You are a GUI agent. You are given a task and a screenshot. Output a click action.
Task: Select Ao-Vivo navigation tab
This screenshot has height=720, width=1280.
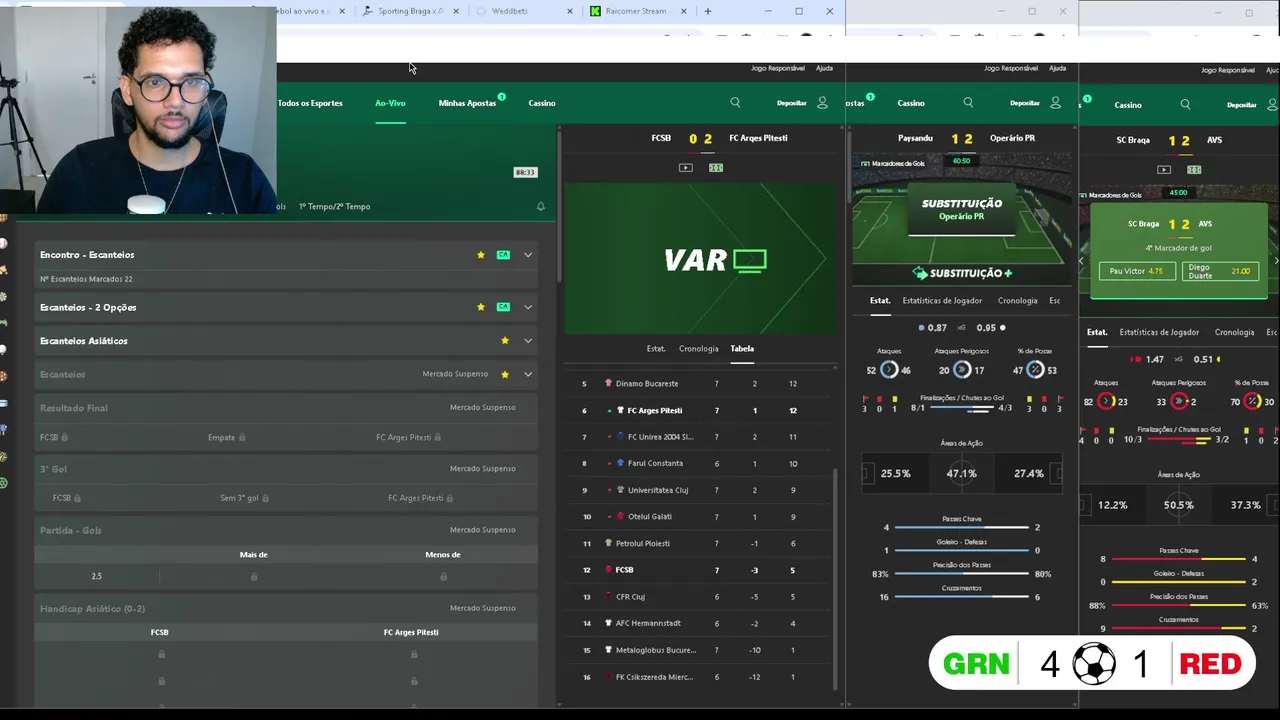coord(390,103)
